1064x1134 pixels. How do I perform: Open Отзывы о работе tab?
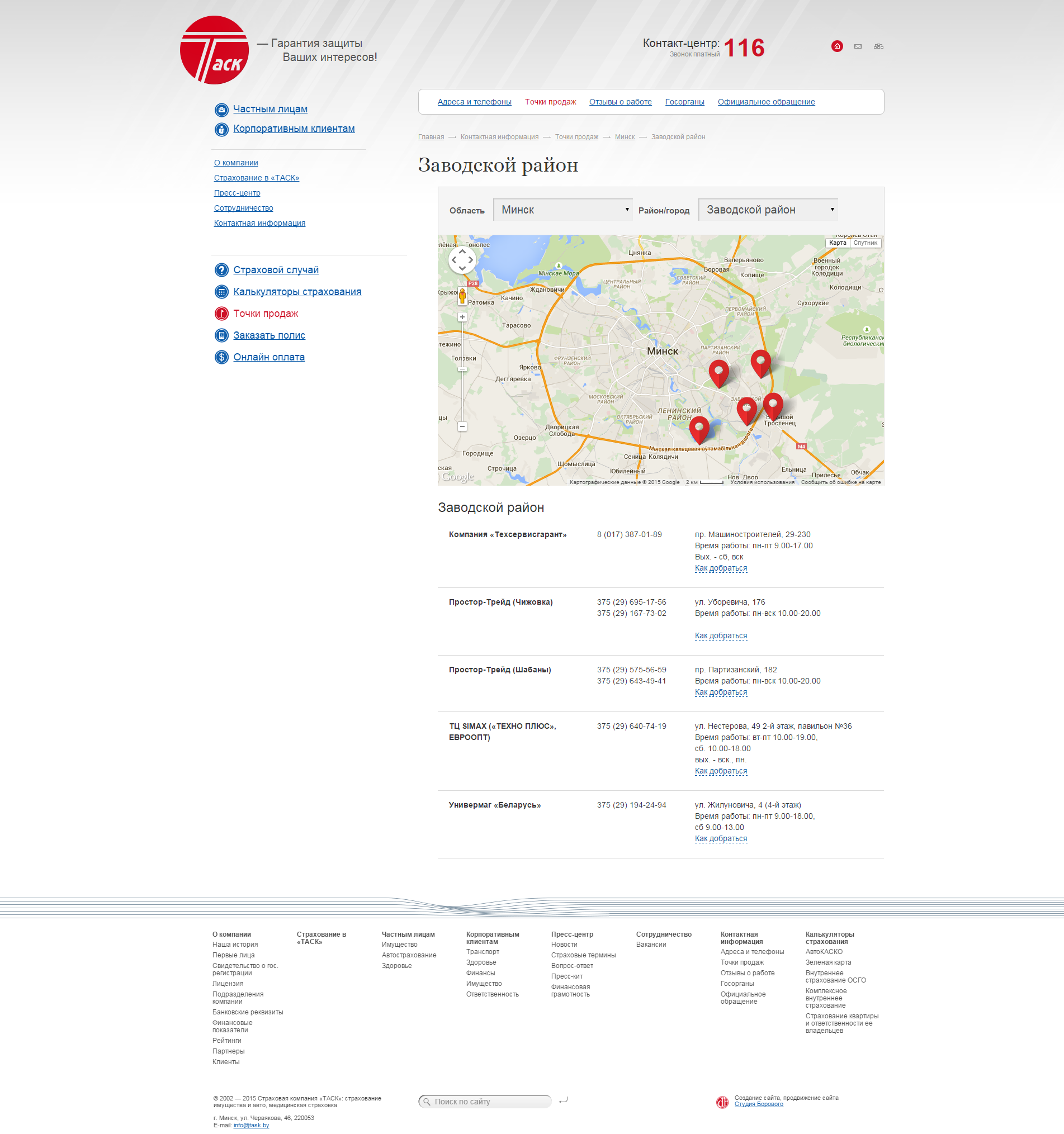pos(620,102)
